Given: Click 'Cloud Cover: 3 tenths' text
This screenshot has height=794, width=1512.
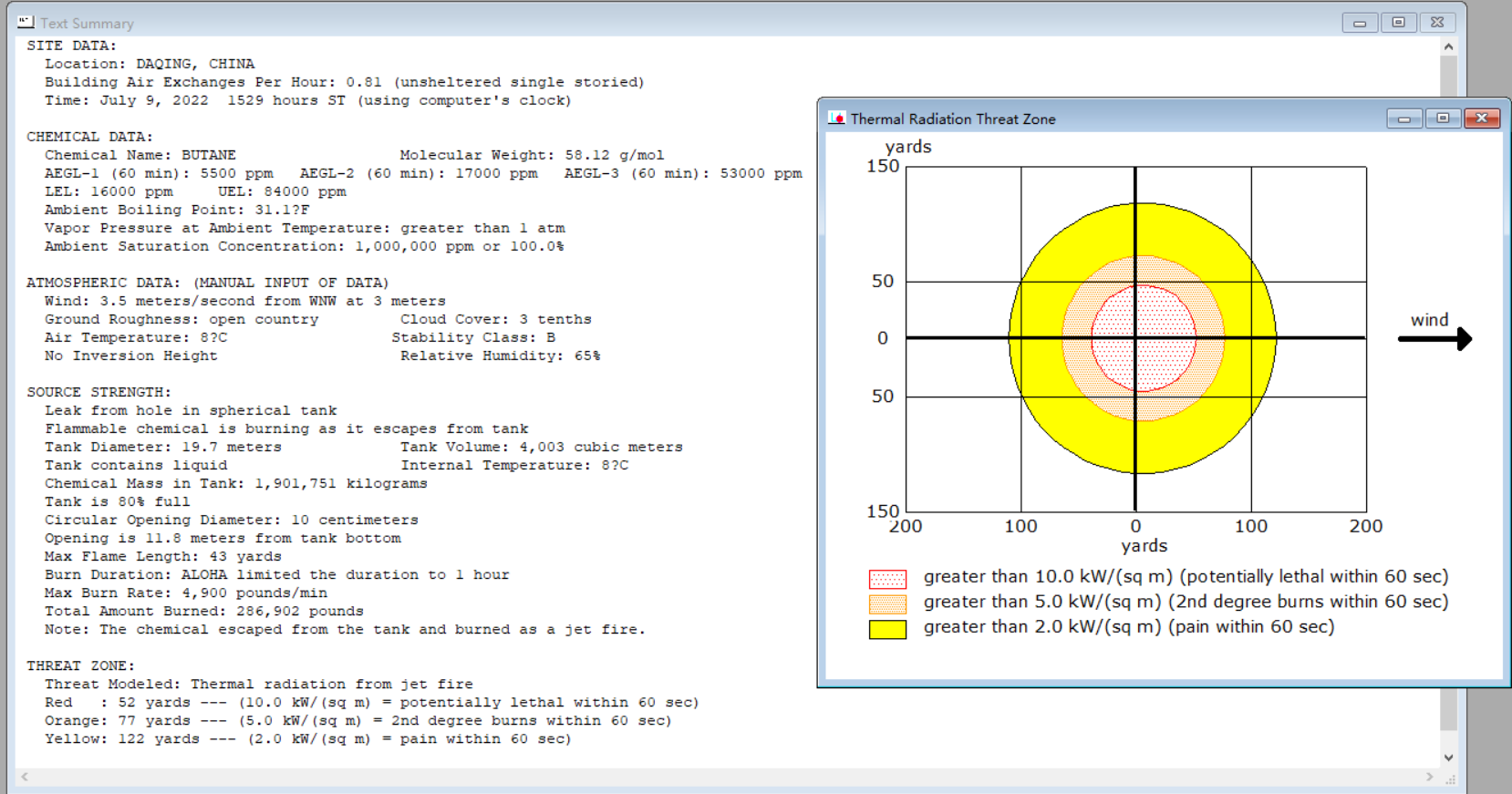Looking at the screenshot, I should (496, 319).
